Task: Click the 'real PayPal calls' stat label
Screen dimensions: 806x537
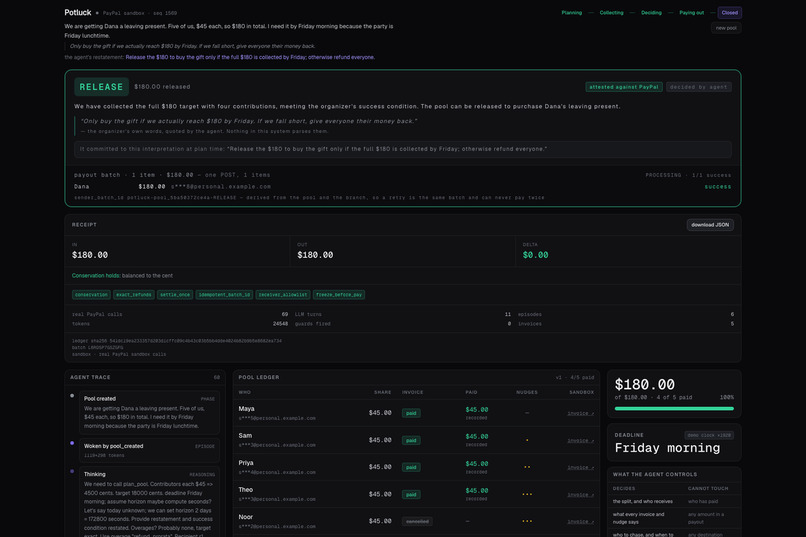Action: click(x=97, y=314)
